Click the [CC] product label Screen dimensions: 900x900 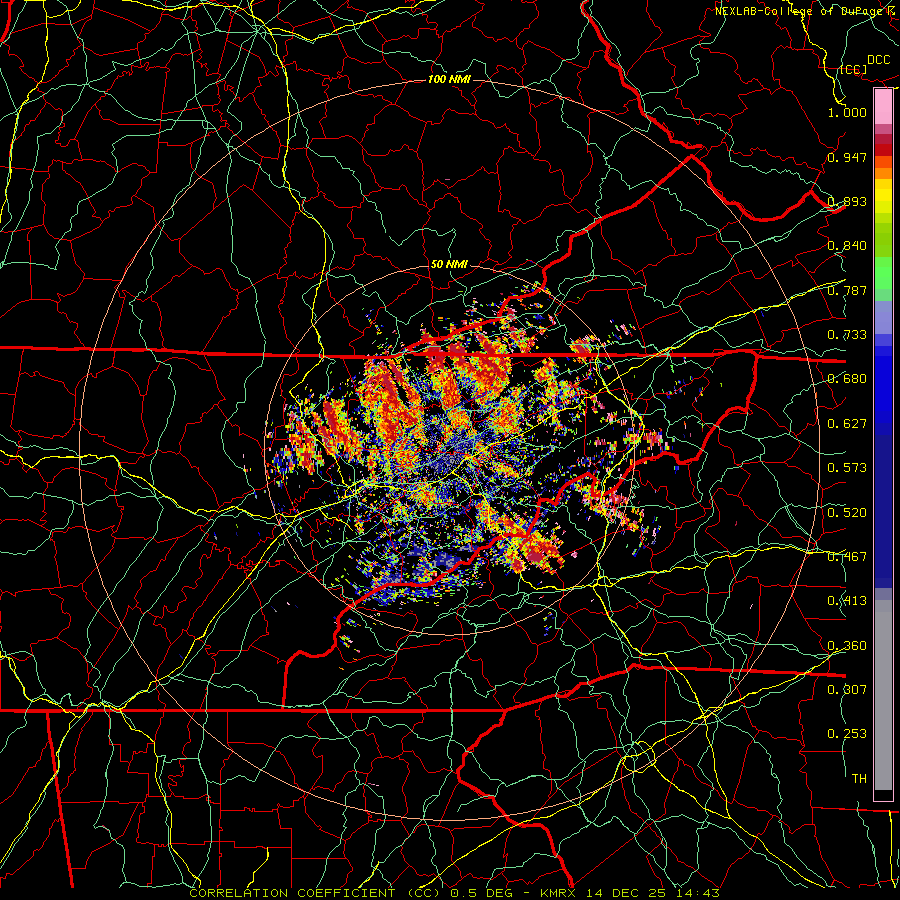pos(854,69)
